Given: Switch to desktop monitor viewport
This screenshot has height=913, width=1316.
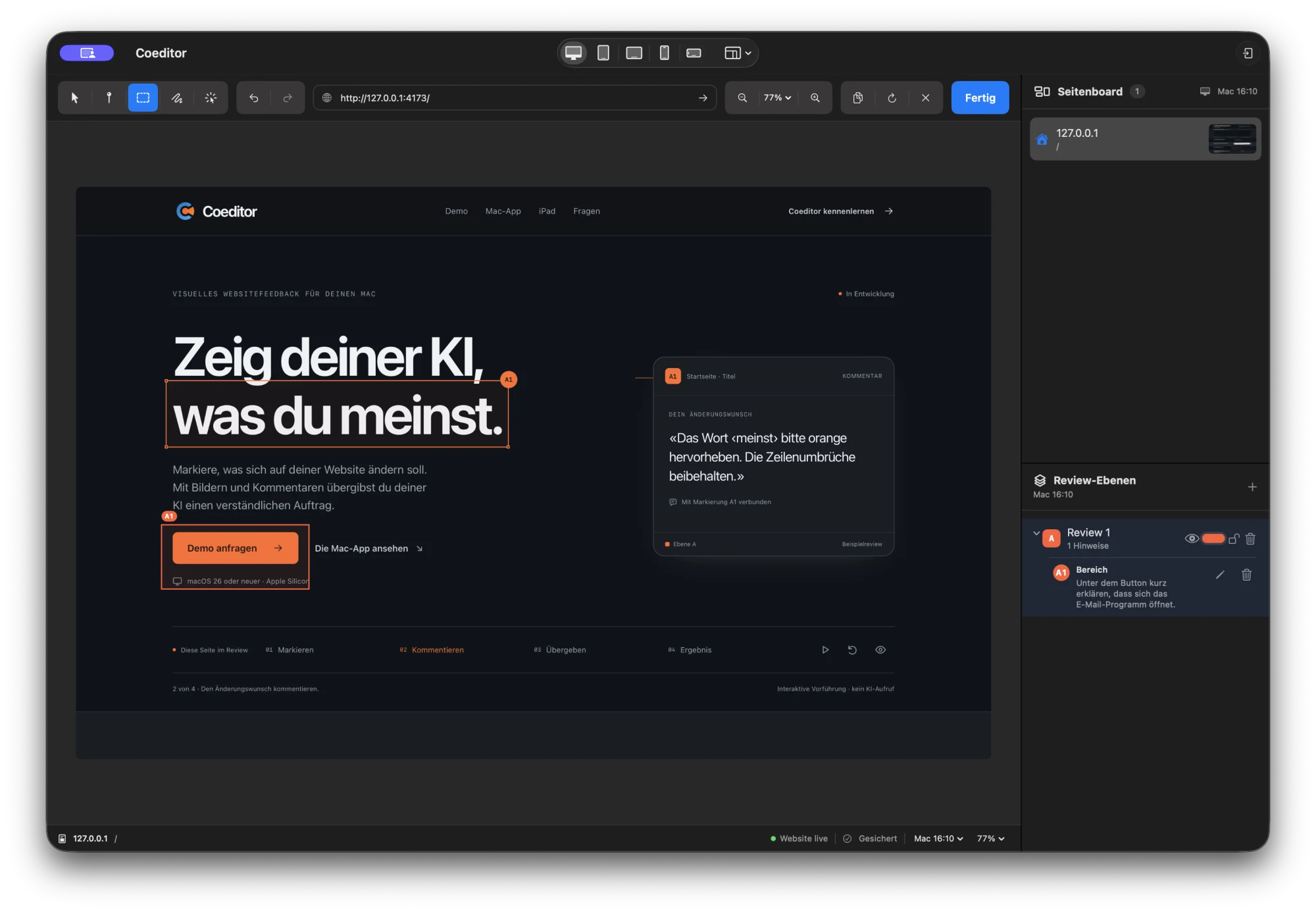Looking at the screenshot, I should coord(574,53).
